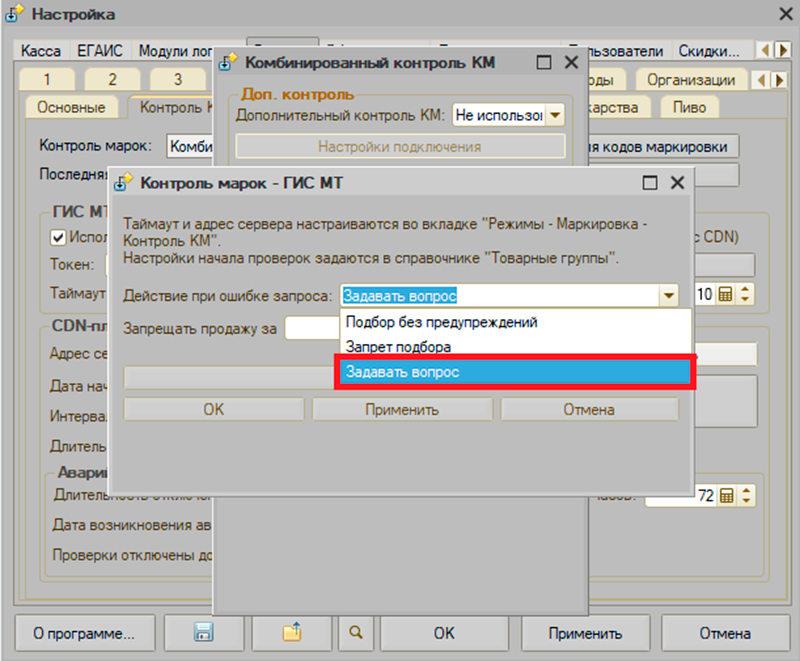Image resolution: width=800 pixels, height=661 pixels.
Task: Close the Комбинированный контроль КМ window
Action: pos(571,62)
